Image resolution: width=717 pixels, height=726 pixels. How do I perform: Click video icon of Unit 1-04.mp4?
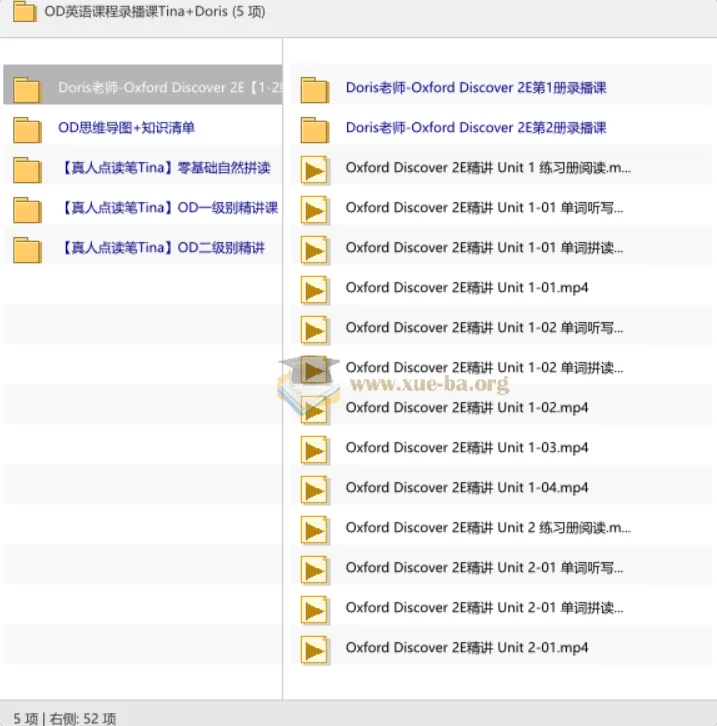tap(315, 490)
